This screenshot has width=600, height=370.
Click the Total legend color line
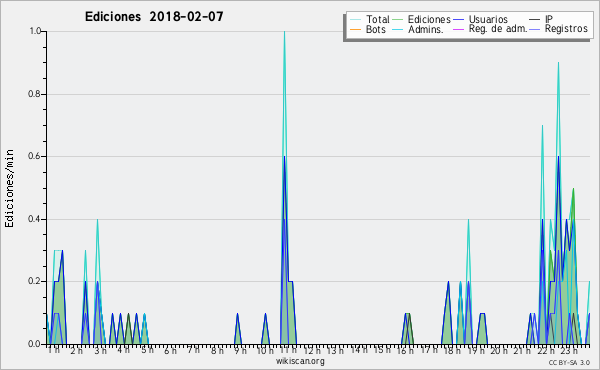[x=355, y=20]
